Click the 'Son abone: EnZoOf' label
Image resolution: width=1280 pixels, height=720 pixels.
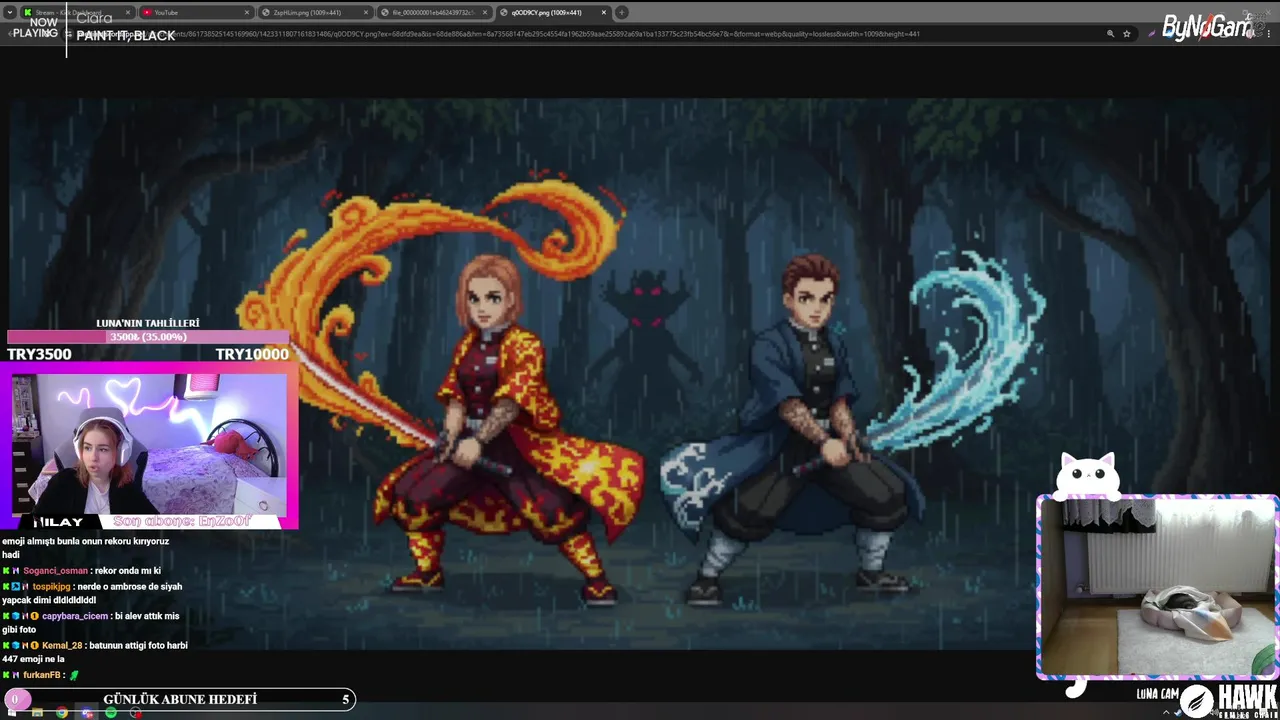(182, 521)
